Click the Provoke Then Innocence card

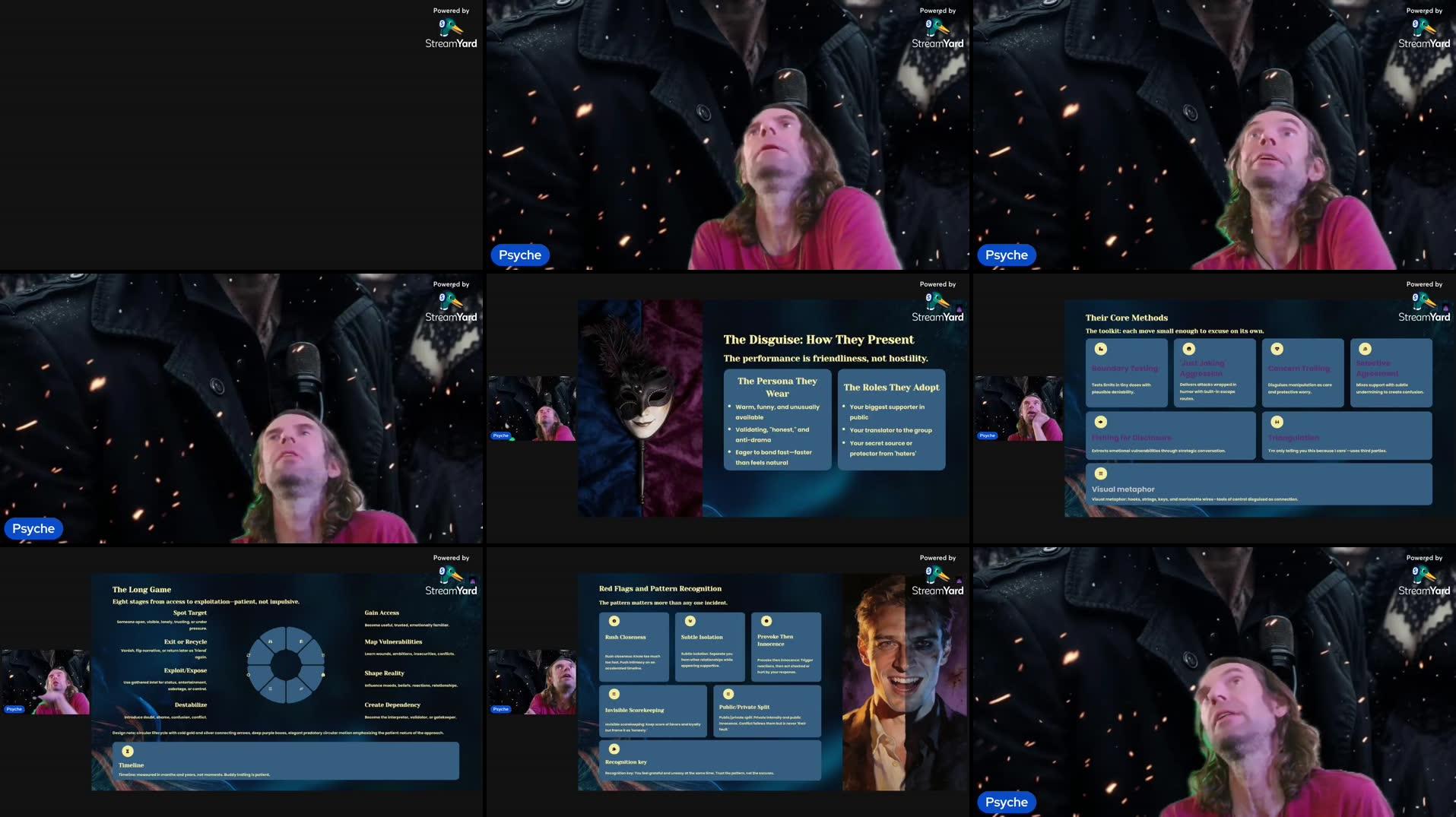pyautogui.click(x=785, y=646)
